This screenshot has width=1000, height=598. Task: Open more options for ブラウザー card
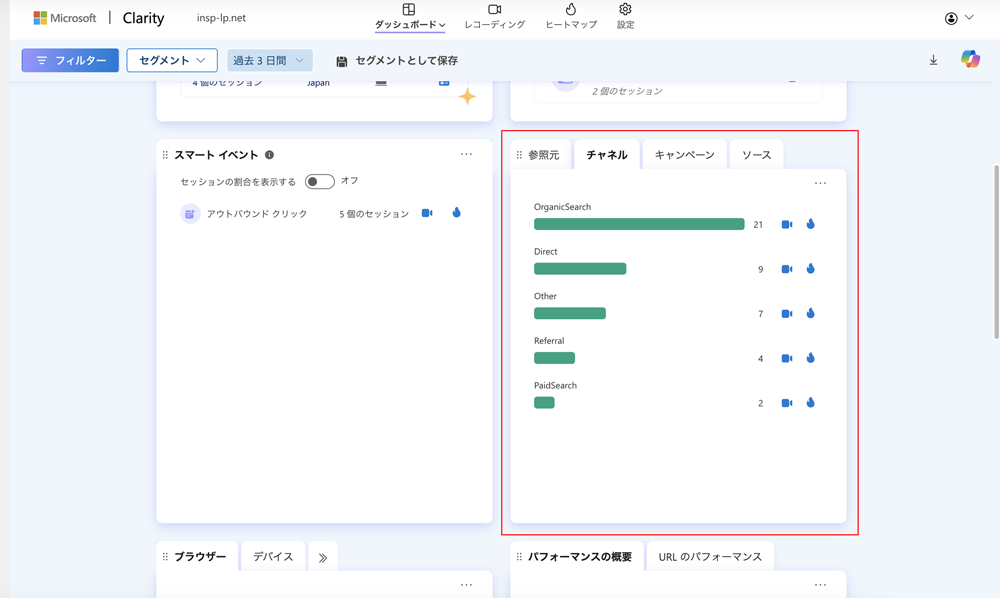[466, 585]
